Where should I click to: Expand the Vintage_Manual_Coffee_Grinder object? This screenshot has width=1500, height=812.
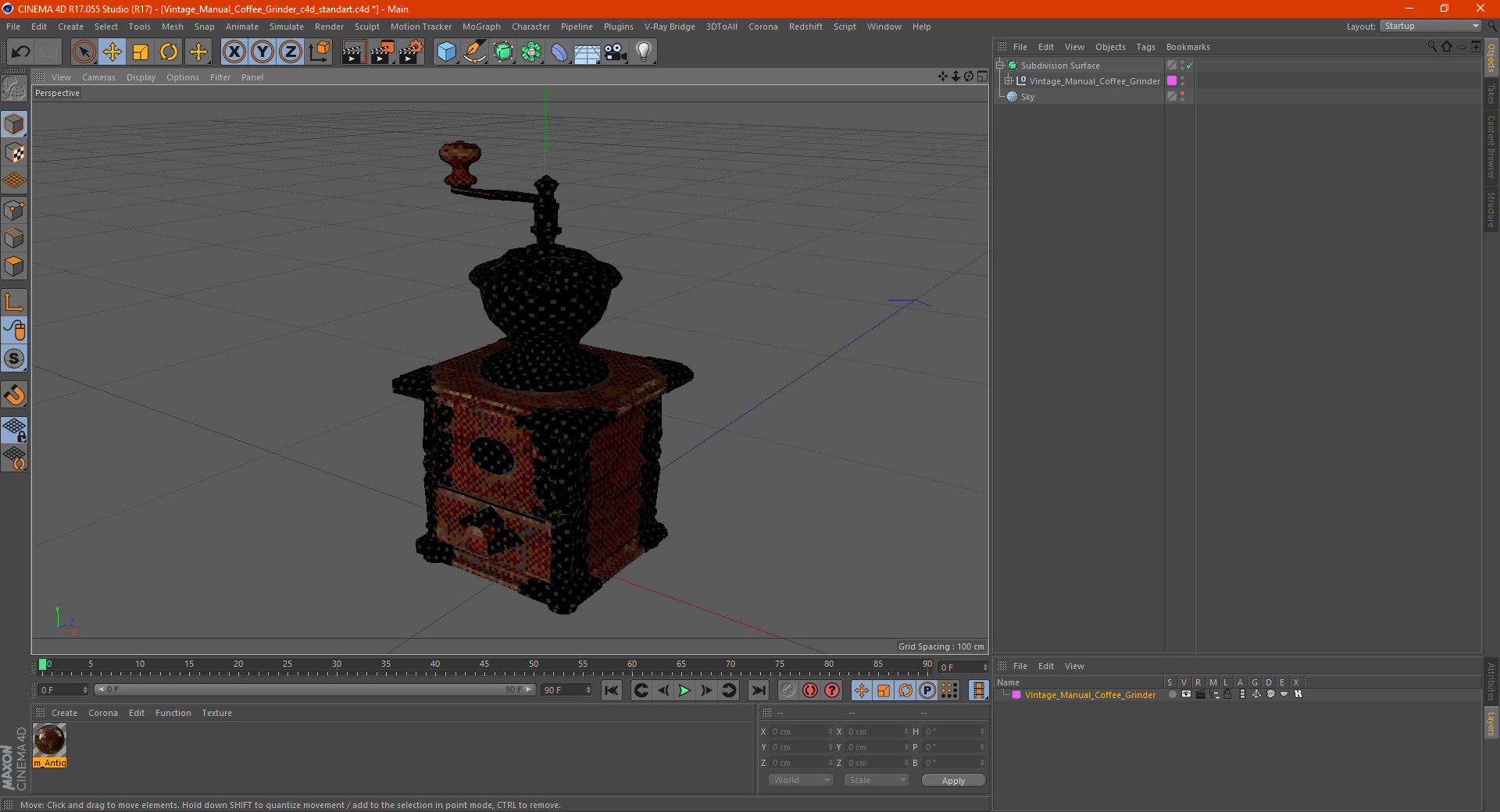coord(1009,81)
